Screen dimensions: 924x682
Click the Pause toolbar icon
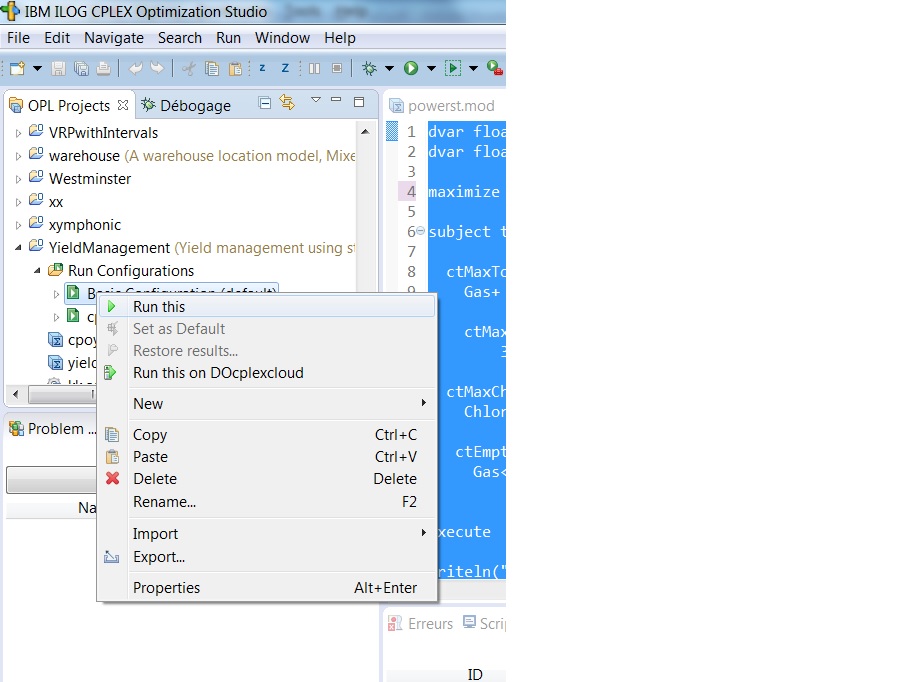click(x=315, y=68)
